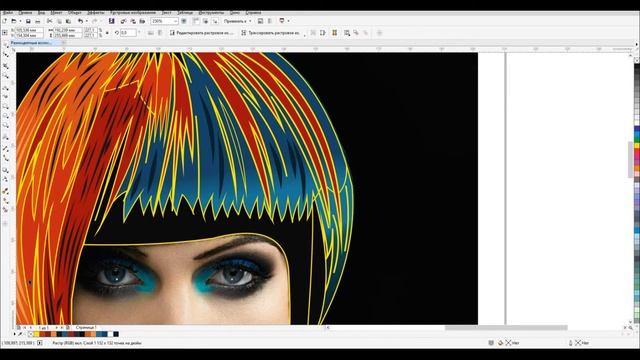Select the Artistic Media tool

click(6, 97)
